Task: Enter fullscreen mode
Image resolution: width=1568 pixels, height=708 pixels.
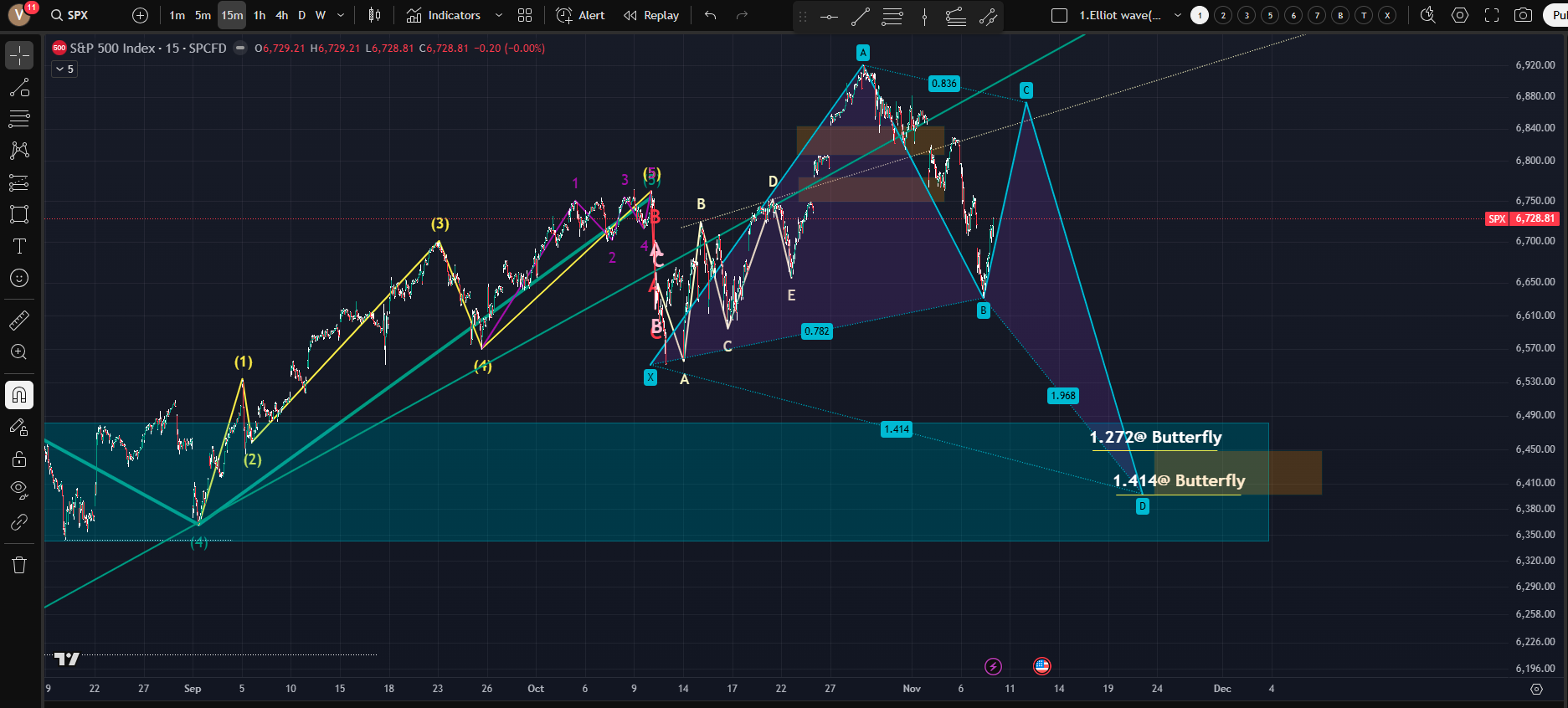Action: click(x=1492, y=15)
